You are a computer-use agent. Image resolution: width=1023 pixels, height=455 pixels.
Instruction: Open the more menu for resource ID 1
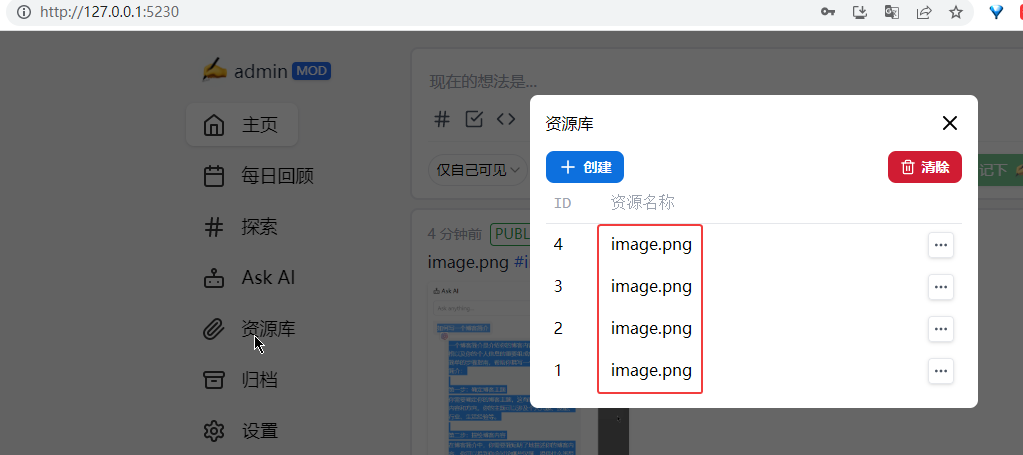[940, 371]
